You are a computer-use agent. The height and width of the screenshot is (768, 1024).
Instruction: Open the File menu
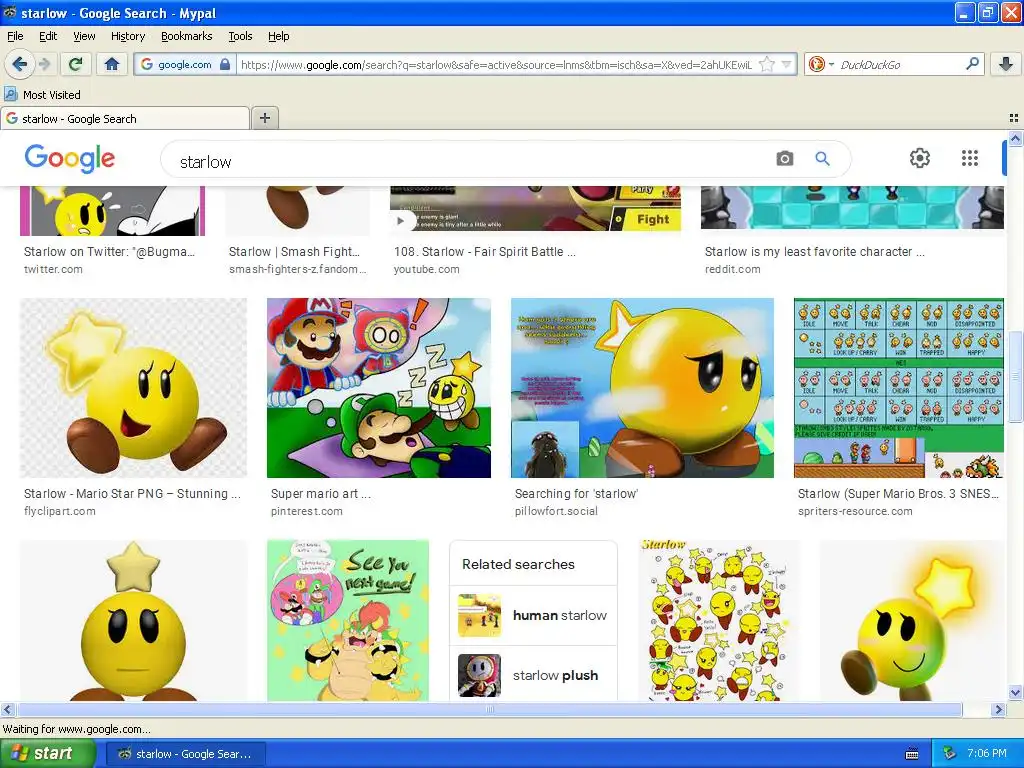point(15,36)
